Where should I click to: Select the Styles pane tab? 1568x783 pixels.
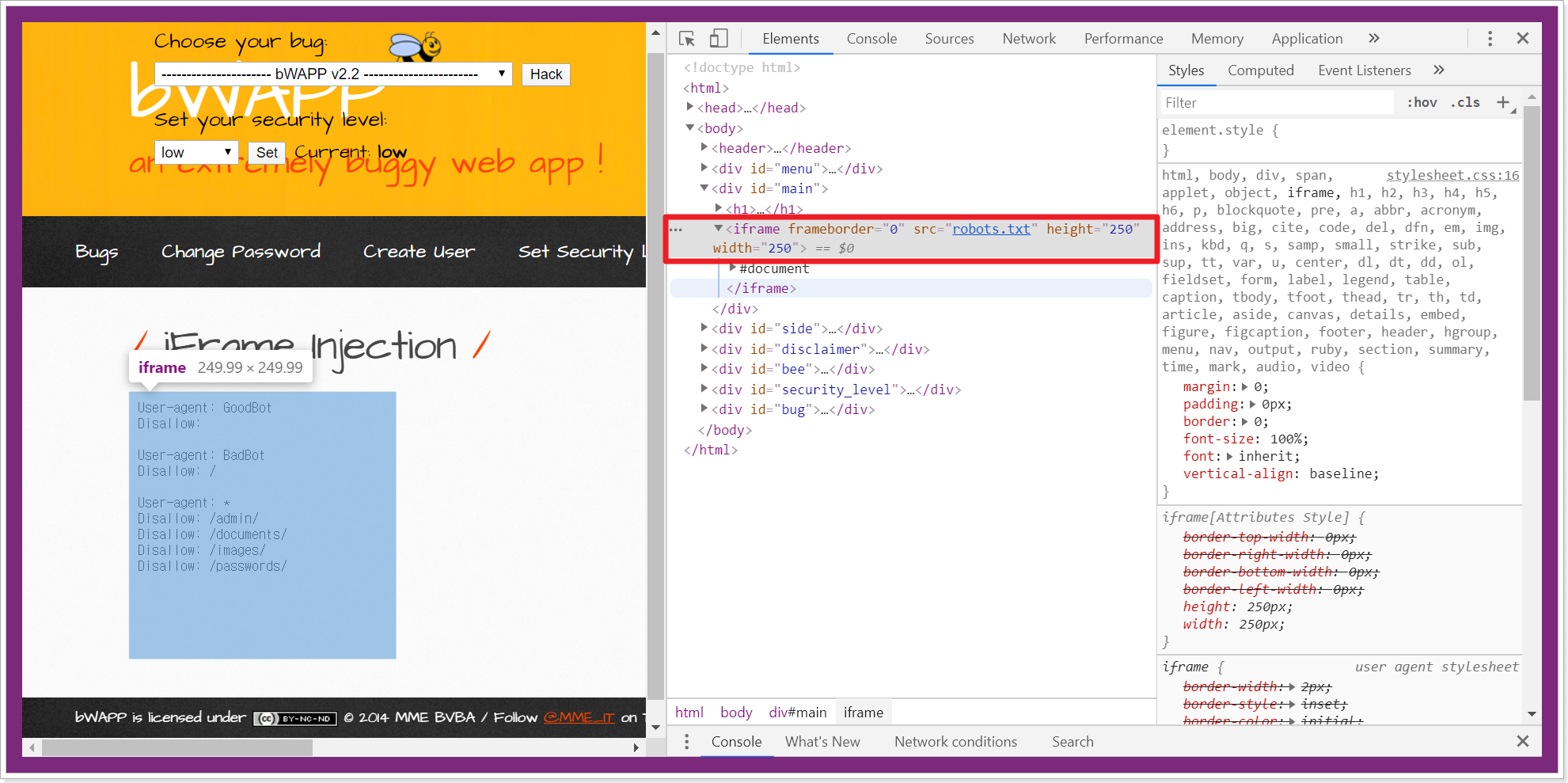pyautogui.click(x=1186, y=70)
